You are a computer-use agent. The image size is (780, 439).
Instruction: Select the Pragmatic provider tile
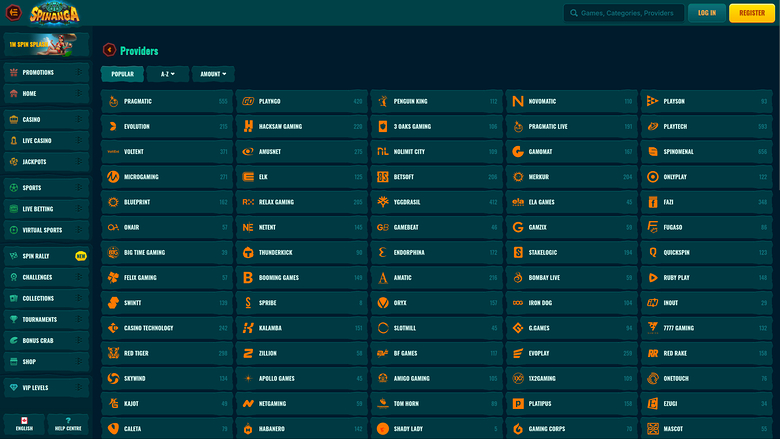[166, 101]
